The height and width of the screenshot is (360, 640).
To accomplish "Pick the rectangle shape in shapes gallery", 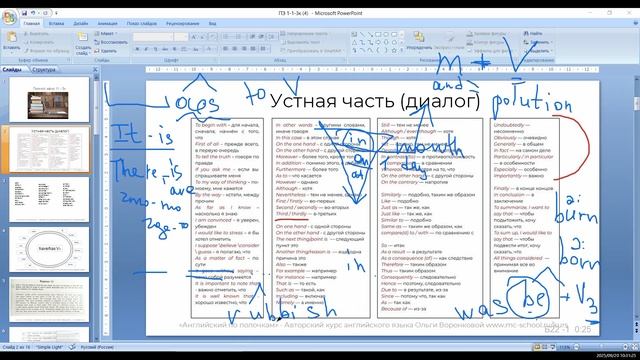I will coord(378,34).
